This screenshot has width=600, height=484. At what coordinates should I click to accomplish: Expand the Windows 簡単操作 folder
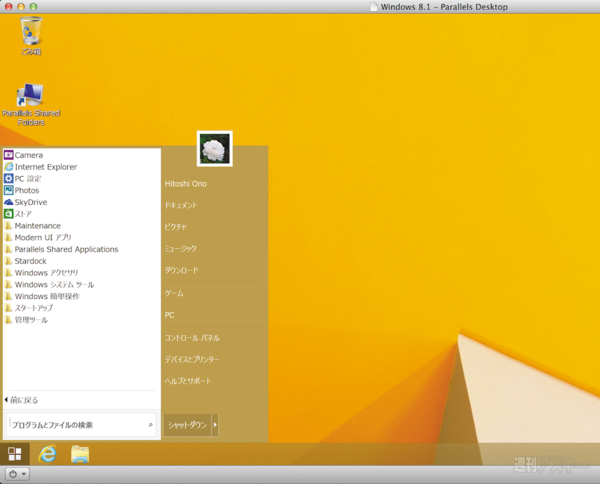pyautogui.click(x=42, y=297)
